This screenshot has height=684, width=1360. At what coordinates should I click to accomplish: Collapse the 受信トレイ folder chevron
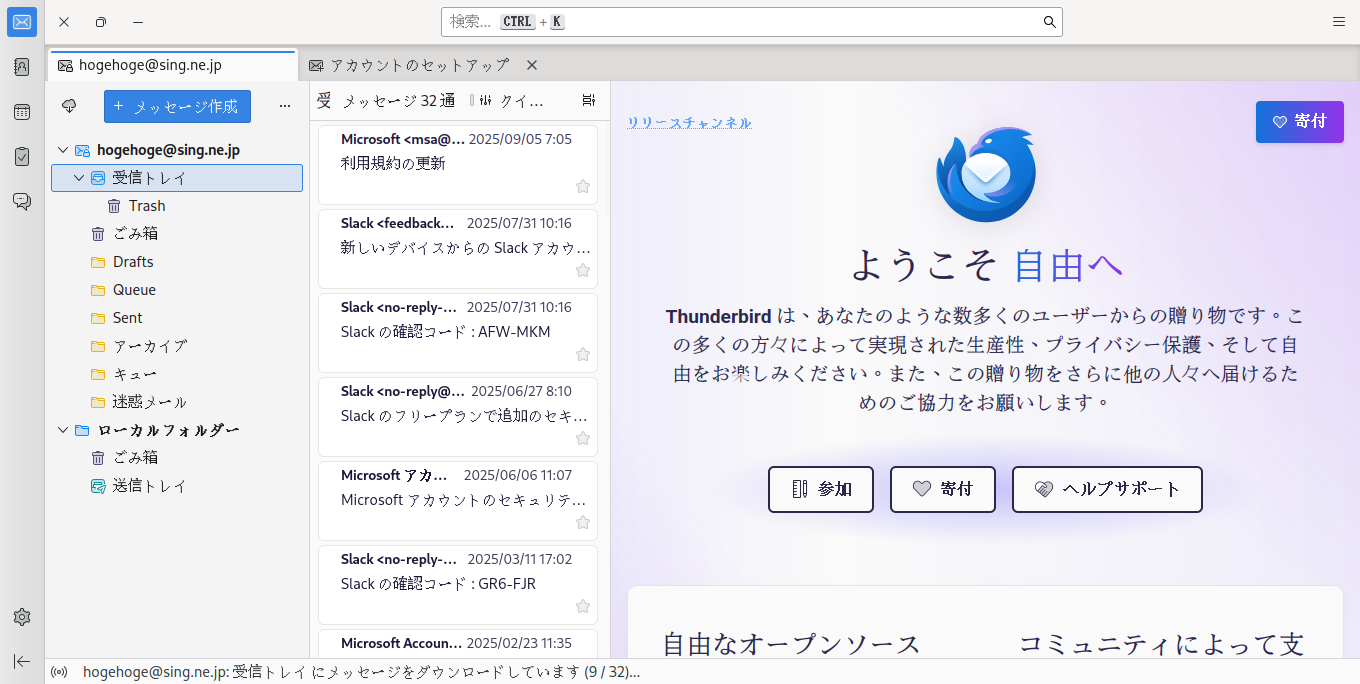(x=79, y=178)
